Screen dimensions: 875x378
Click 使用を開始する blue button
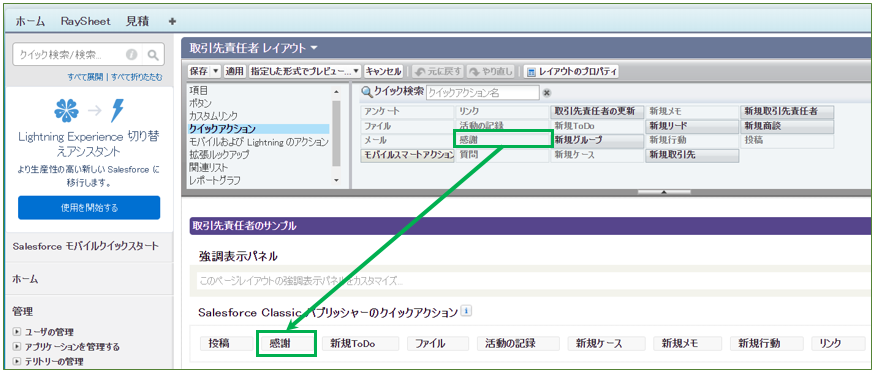89,208
